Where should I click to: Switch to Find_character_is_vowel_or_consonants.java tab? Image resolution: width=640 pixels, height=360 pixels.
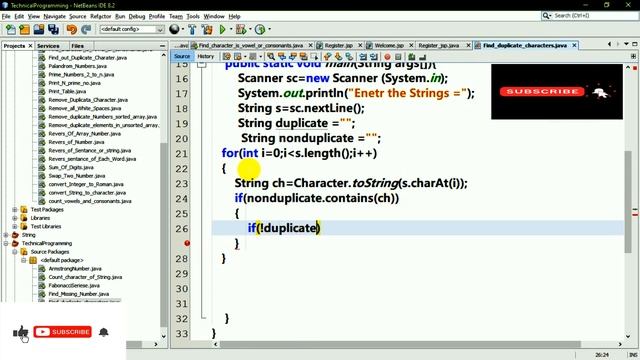(x=251, y=45)
